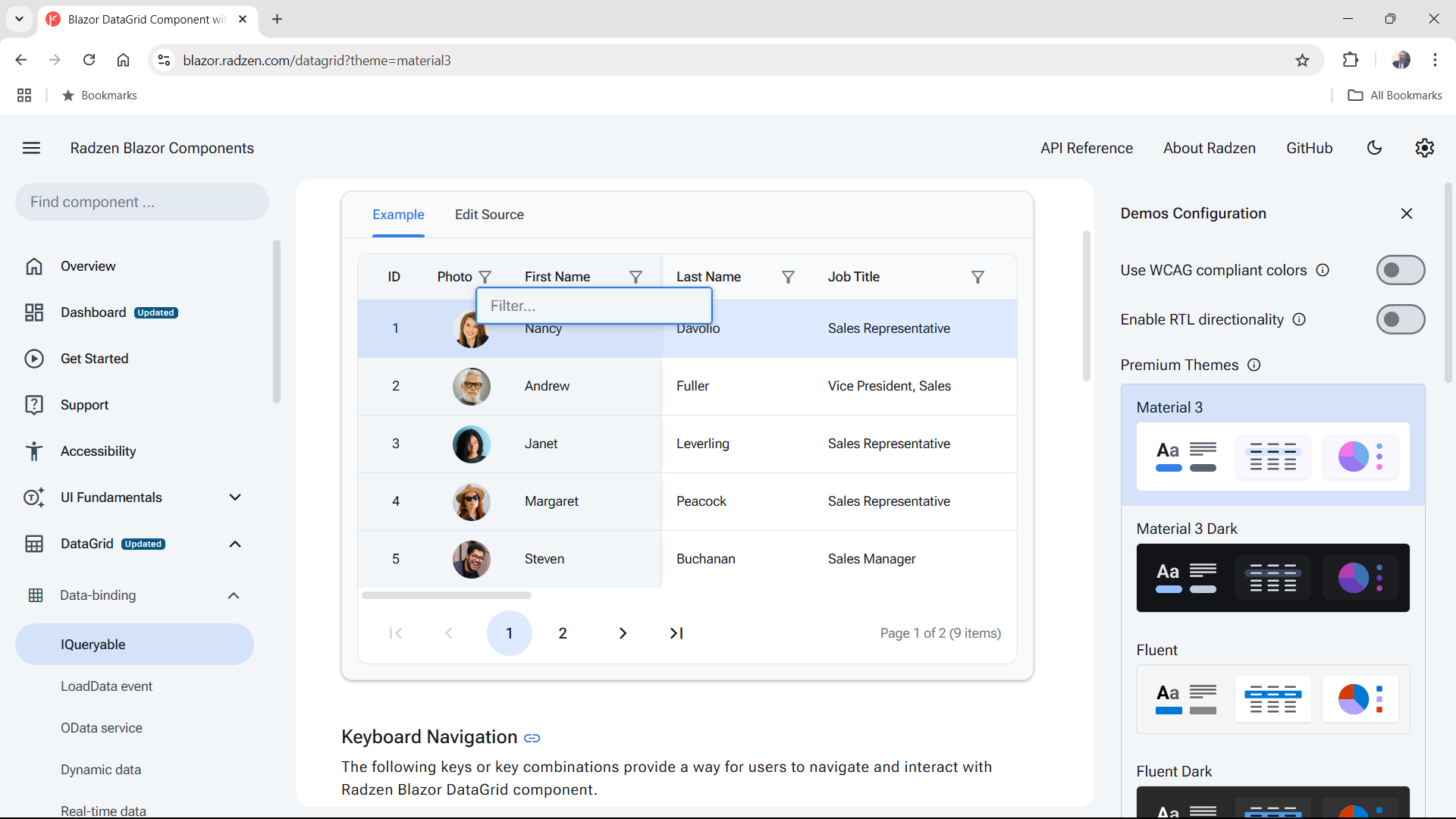Image resolution: width=1456 pixels, height=819 pixels.
Task: Collapse the DataGrid section chevron
Action: click(235, 544)
